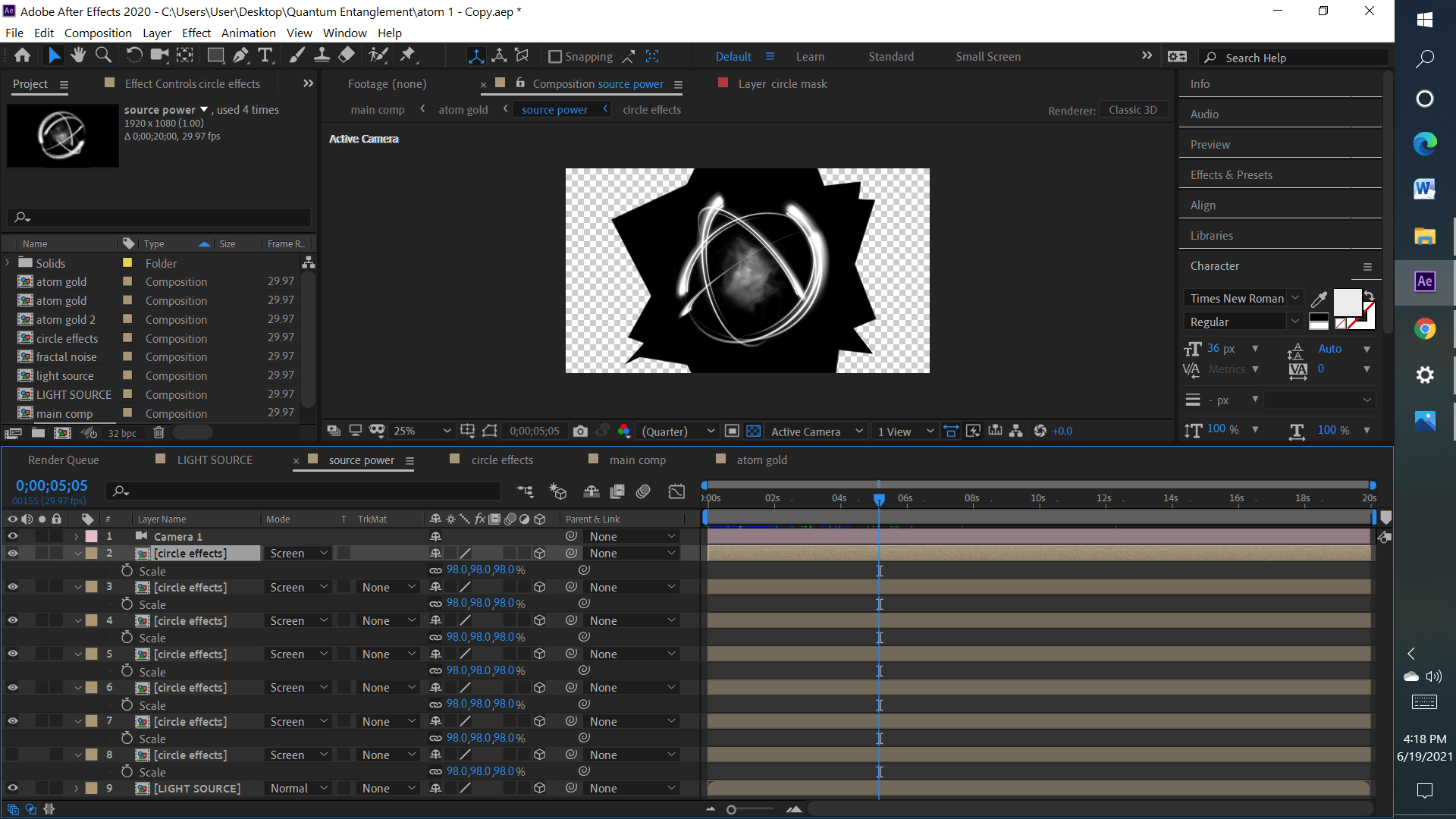Open the Times New Roman font dropdown

tap(1244, 299)
